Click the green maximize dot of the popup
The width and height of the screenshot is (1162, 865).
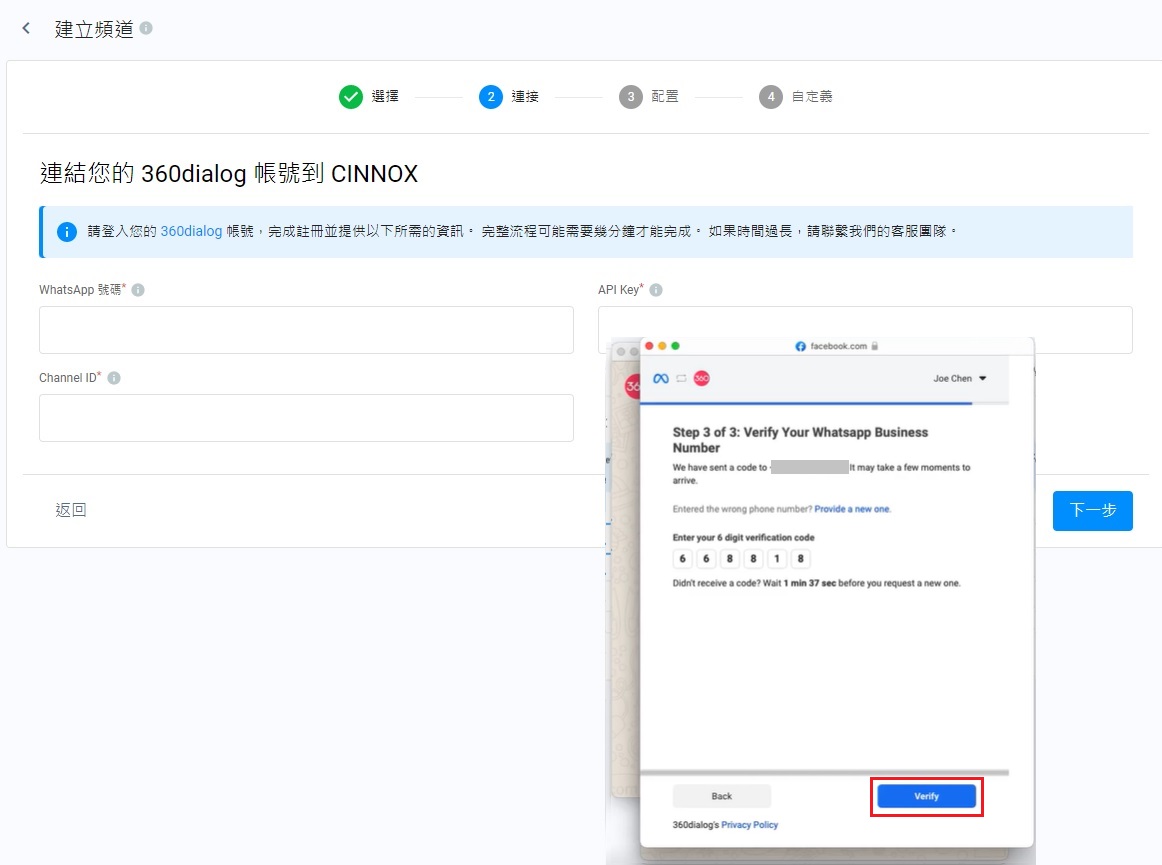675,346
